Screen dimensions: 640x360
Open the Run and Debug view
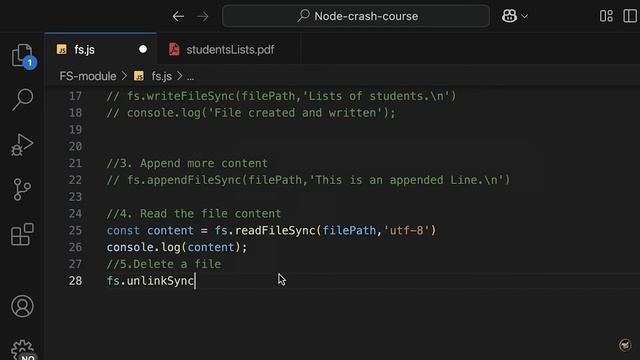(22, 144)
